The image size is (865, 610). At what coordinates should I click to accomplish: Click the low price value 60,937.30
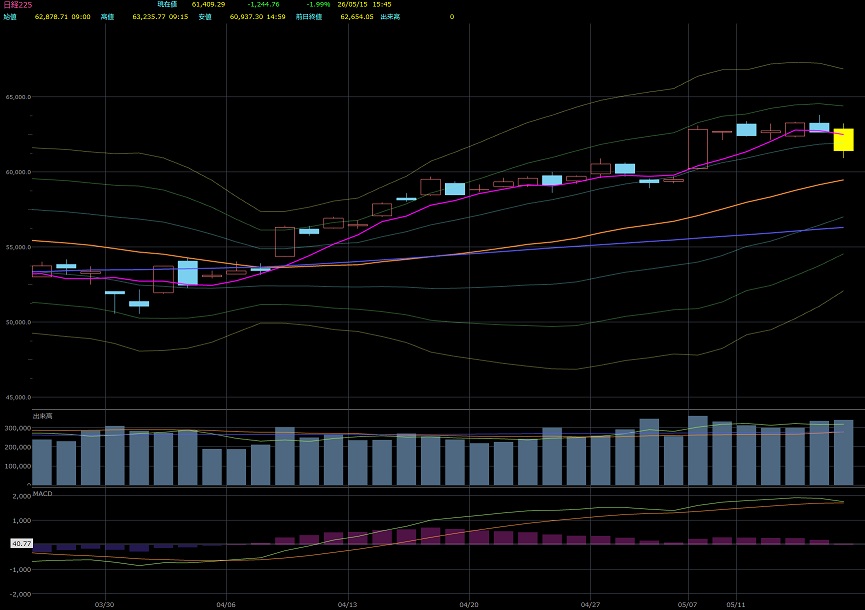(246, 17)
